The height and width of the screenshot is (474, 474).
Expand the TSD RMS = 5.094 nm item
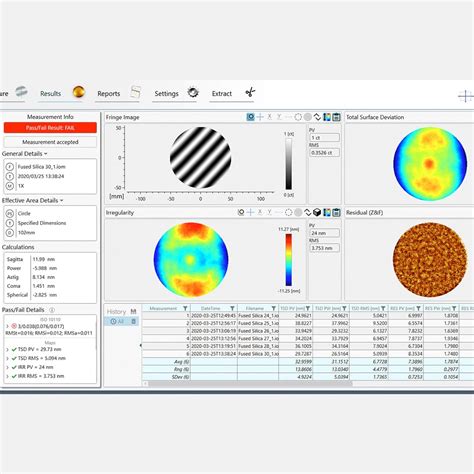pos(7,359)
